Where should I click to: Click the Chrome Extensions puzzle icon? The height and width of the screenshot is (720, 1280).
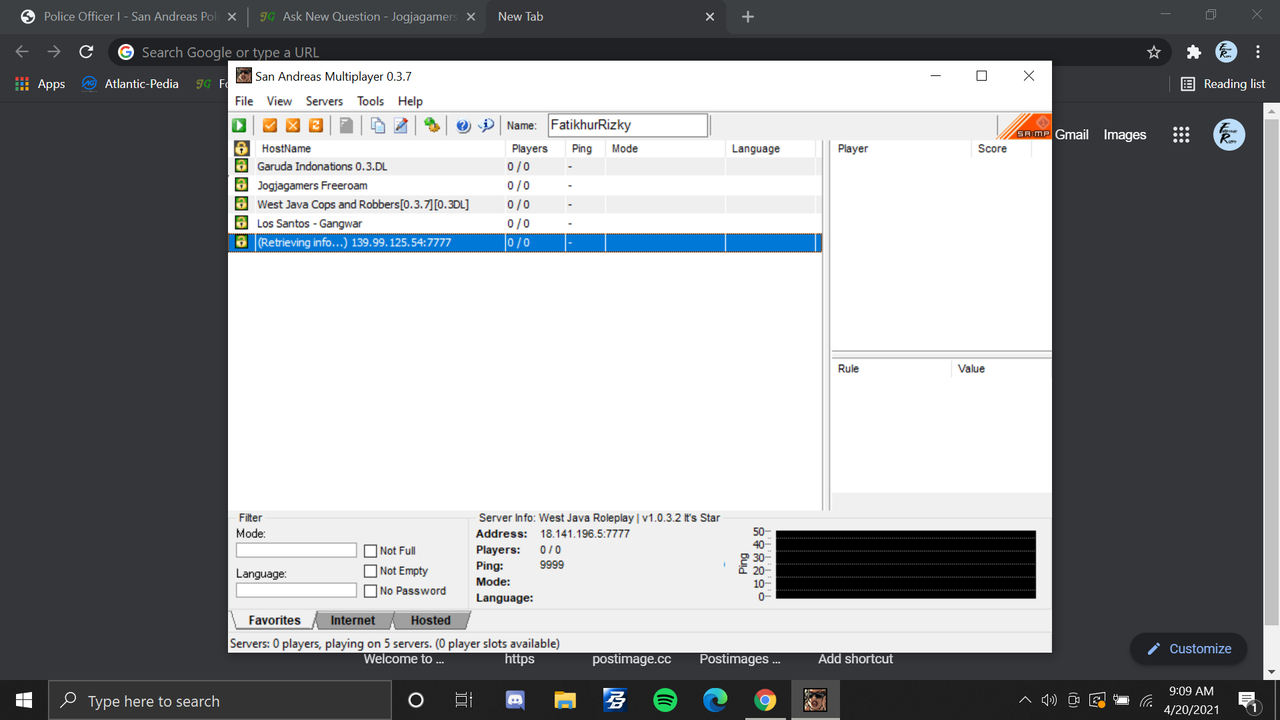pos(1193,52)
